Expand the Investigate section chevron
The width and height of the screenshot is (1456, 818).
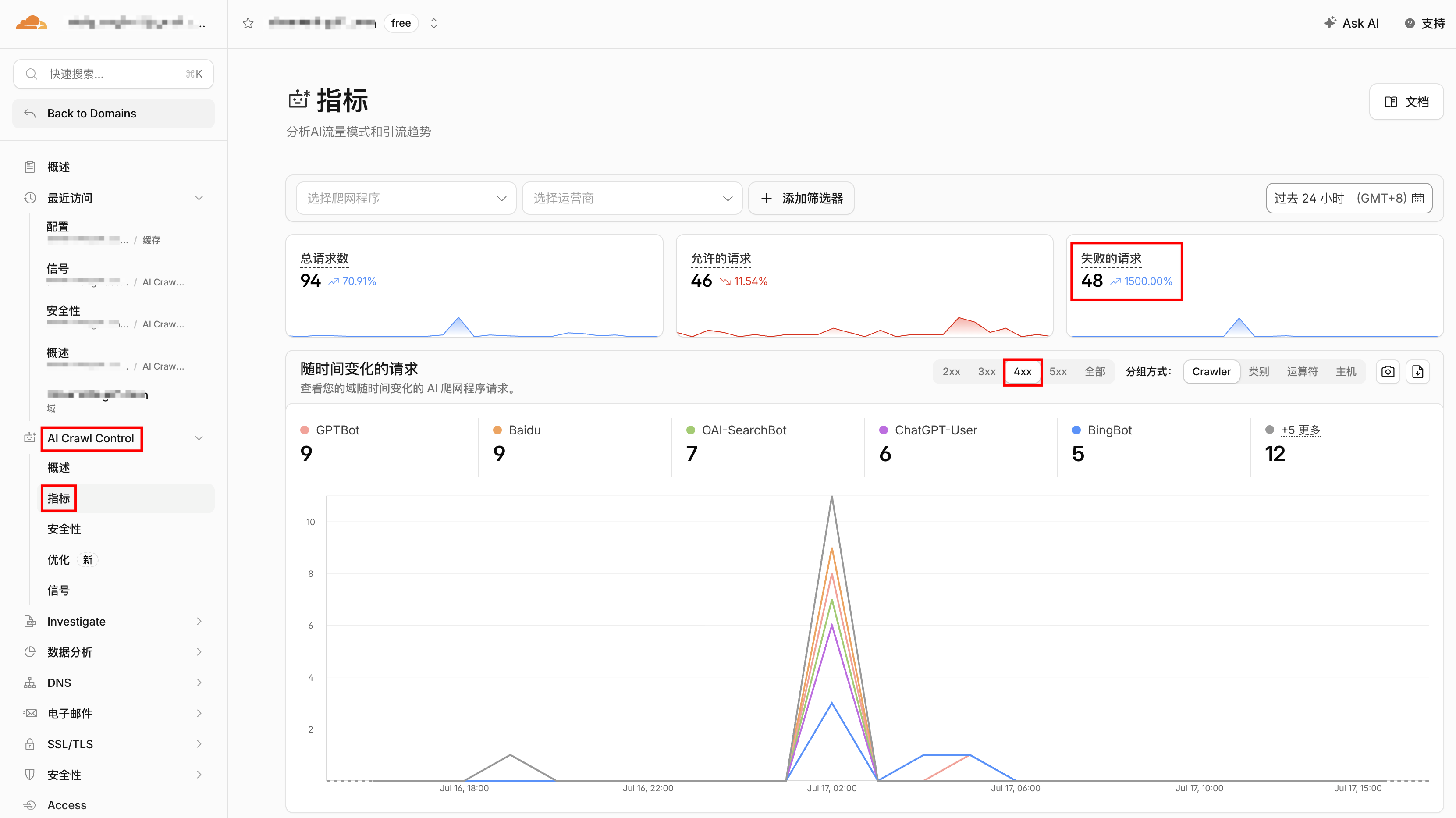199,621
